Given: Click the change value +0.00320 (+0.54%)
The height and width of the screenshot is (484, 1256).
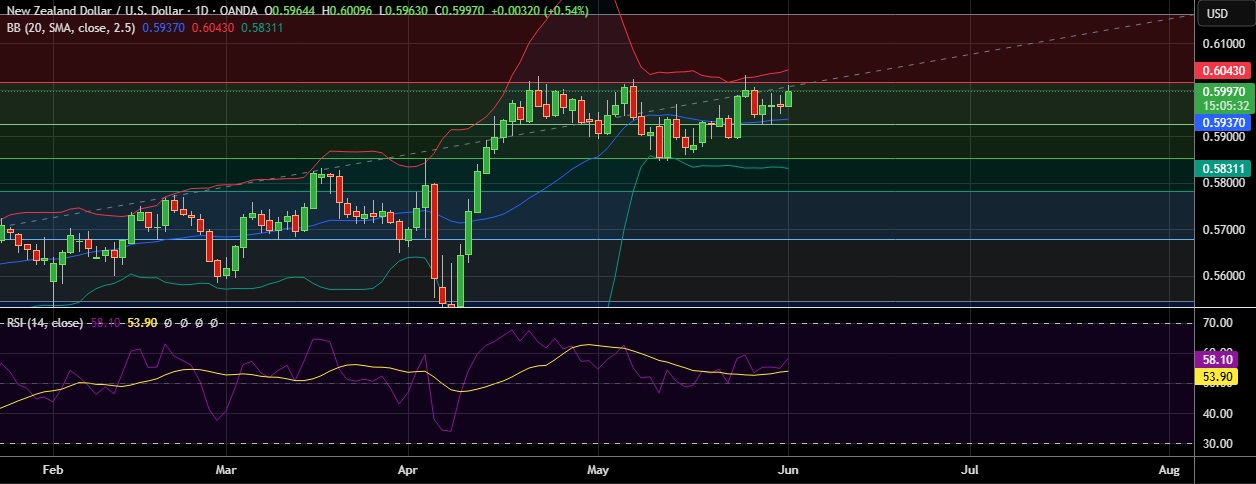Looking at the screenshot, I should (x=538, y=10).
